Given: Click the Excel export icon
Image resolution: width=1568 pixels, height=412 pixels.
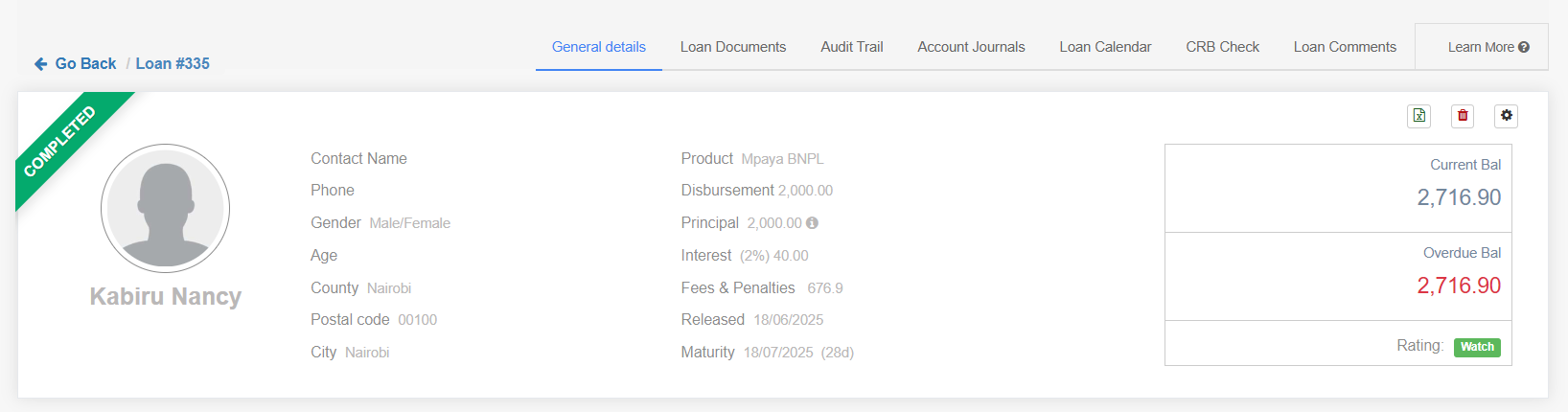Looking at the screenshot, I should pos(1418,116).
